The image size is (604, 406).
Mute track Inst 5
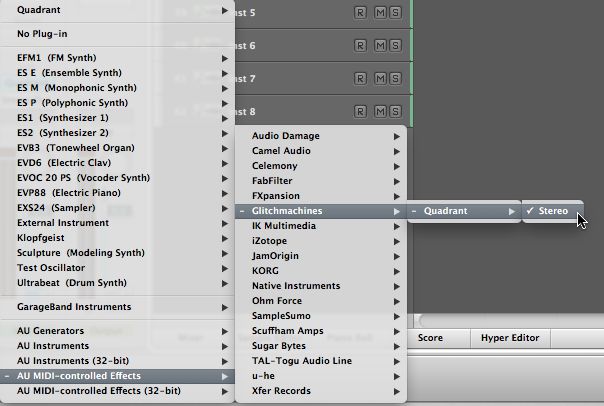[x=380, y=13]
